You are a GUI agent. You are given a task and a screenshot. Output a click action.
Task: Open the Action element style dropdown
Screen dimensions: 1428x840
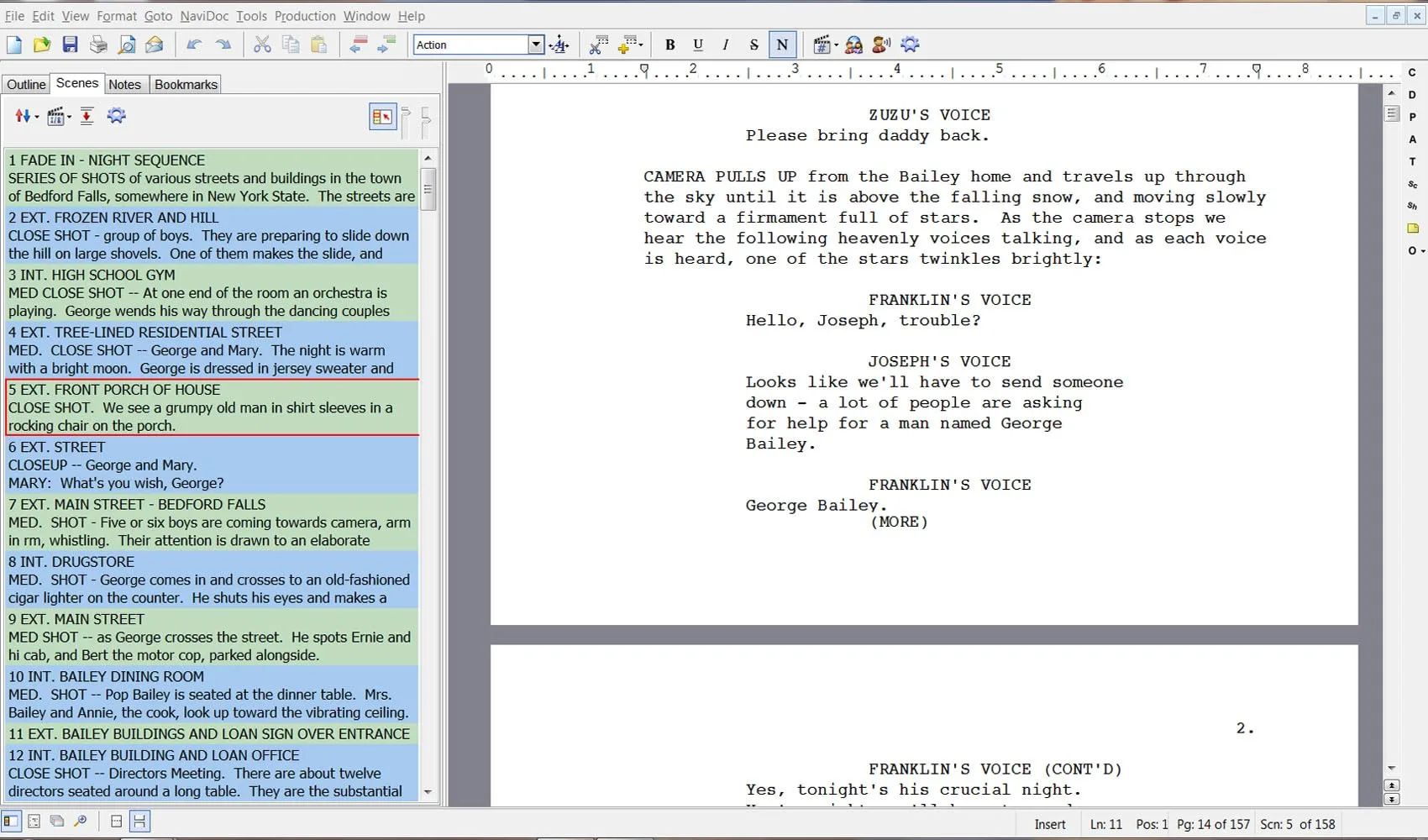click(x=536, y=44)
